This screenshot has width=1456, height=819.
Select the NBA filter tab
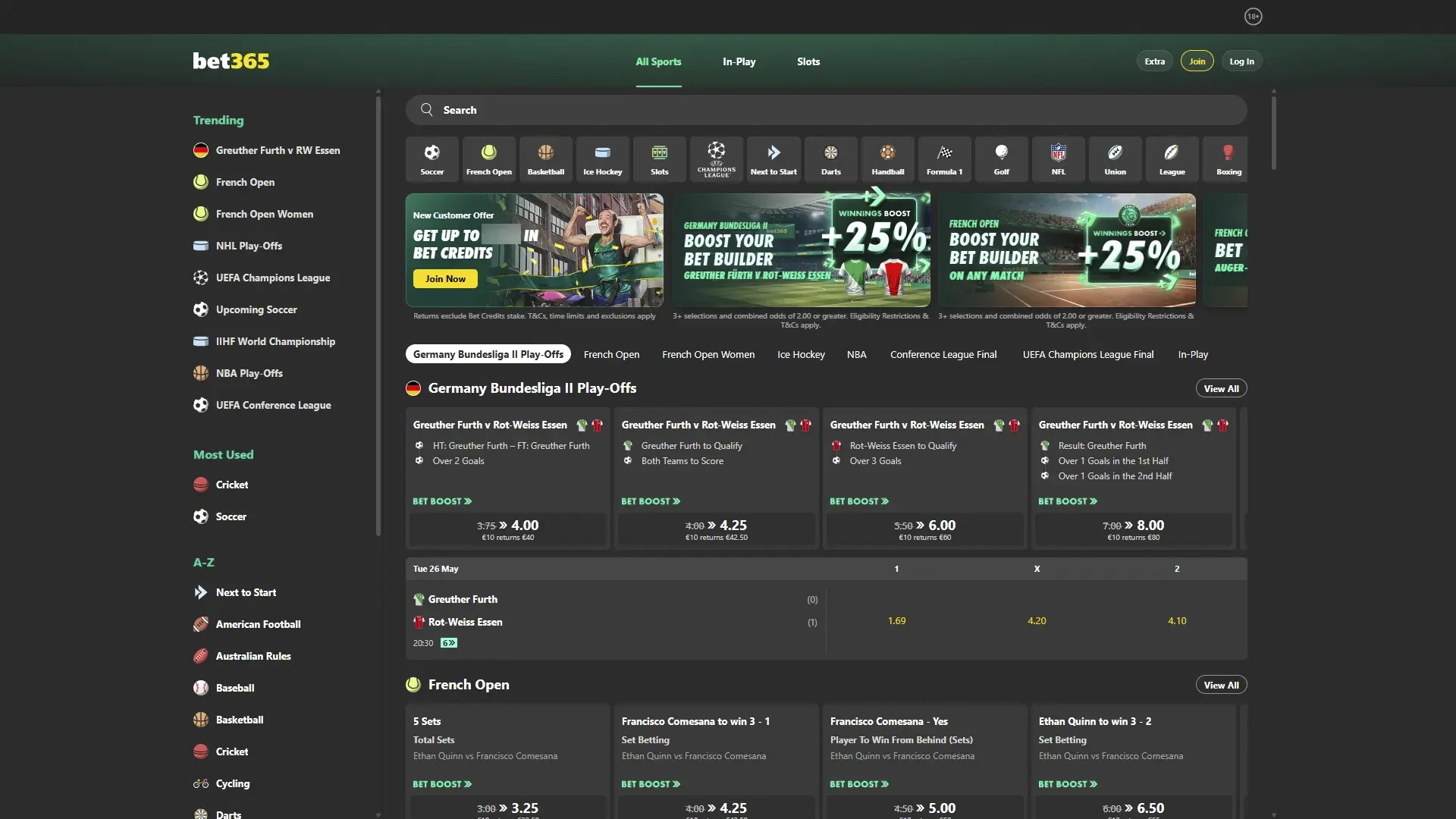click(x=856, y=354)
